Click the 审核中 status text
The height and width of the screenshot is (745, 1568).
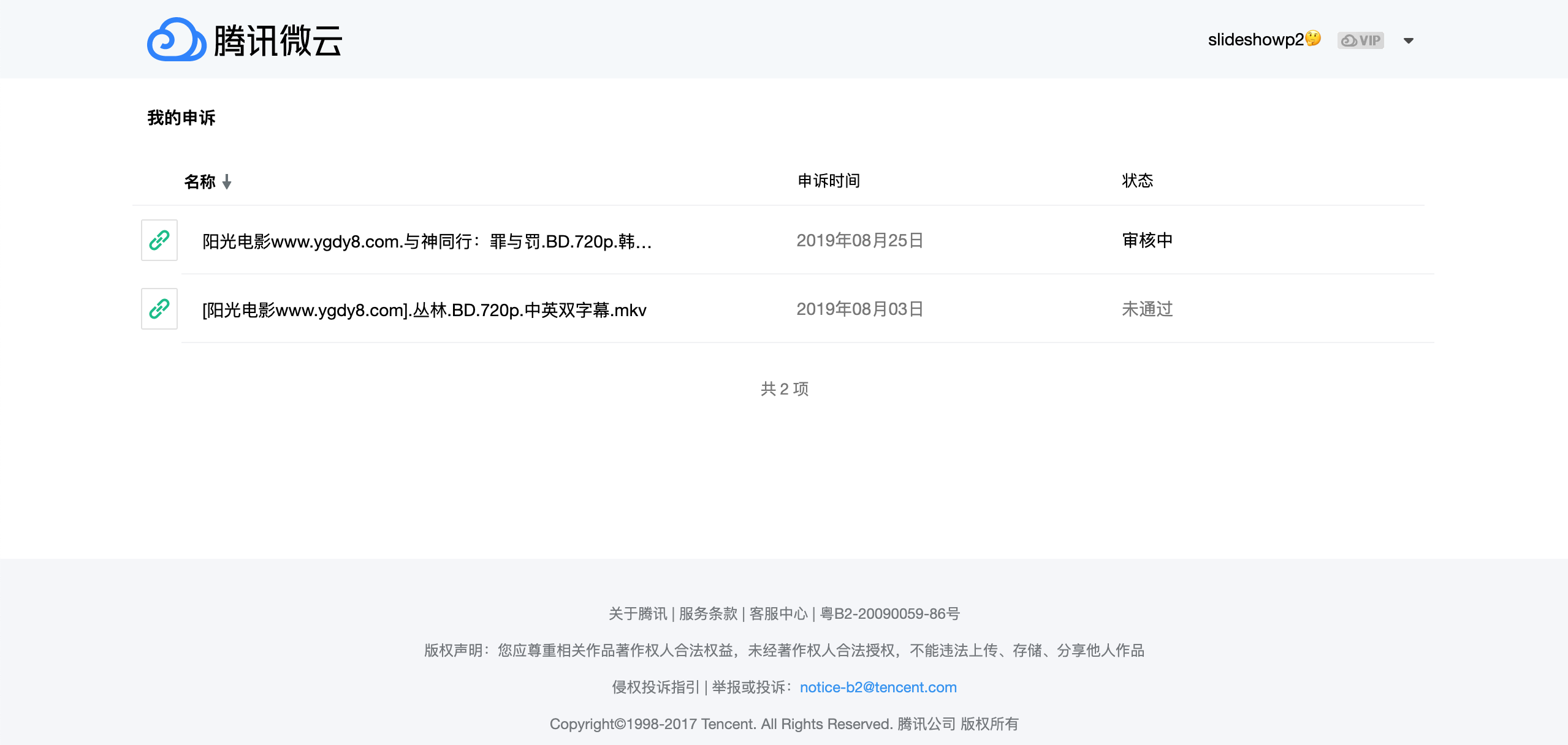(x=1147, y=240)
